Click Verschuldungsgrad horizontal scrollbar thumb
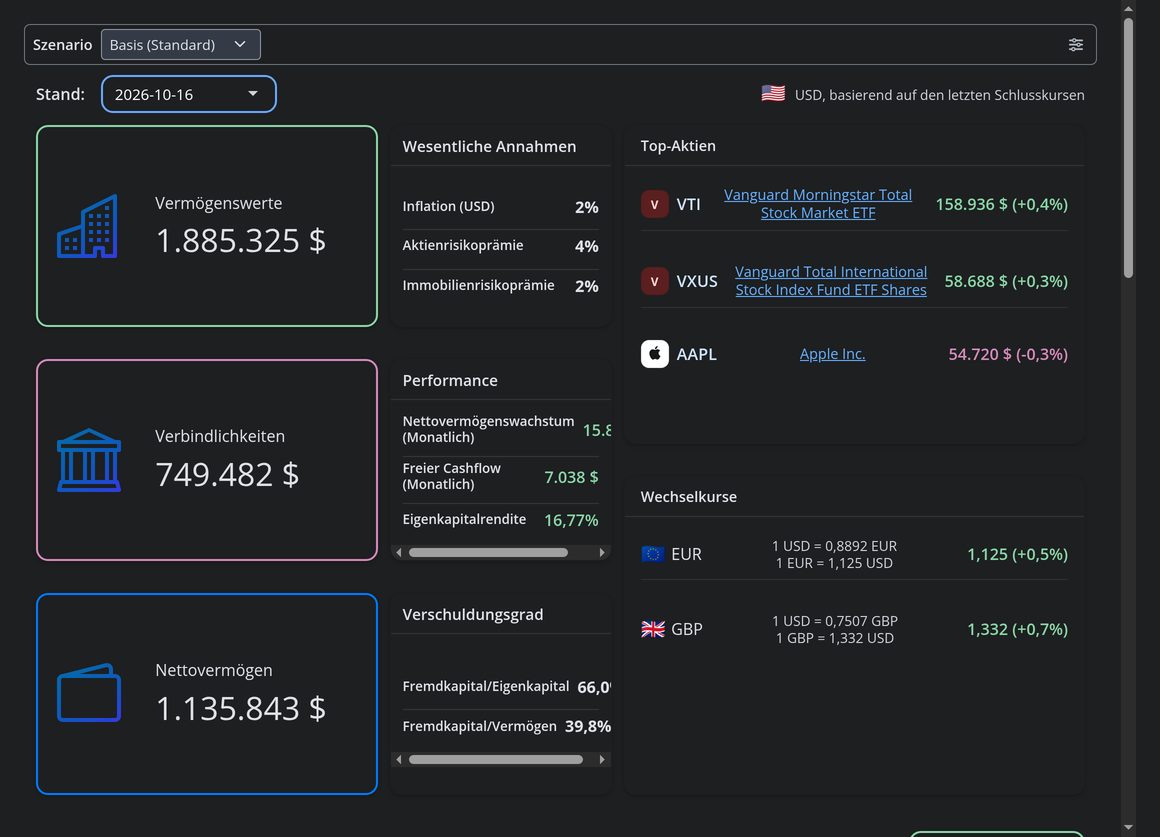This screenshot has height=837, width=1160. coord(496,759)
